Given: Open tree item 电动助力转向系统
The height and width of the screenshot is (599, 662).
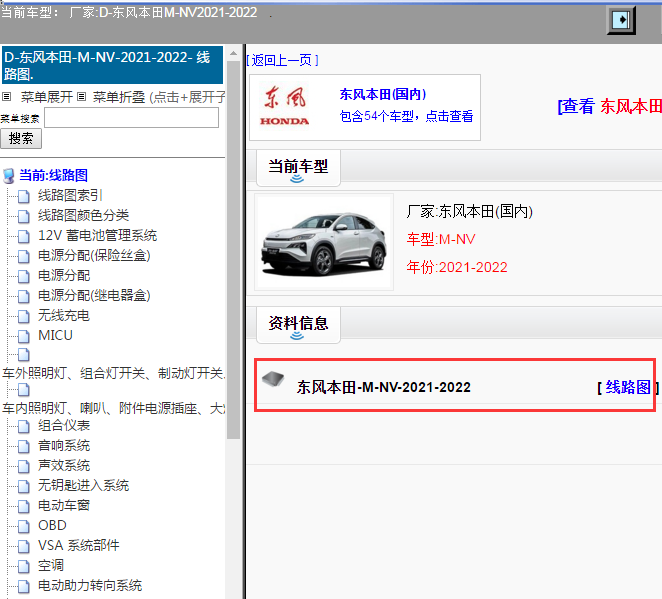Looking at the screenshot, I should pyautogui.click(x=90, y=585).
